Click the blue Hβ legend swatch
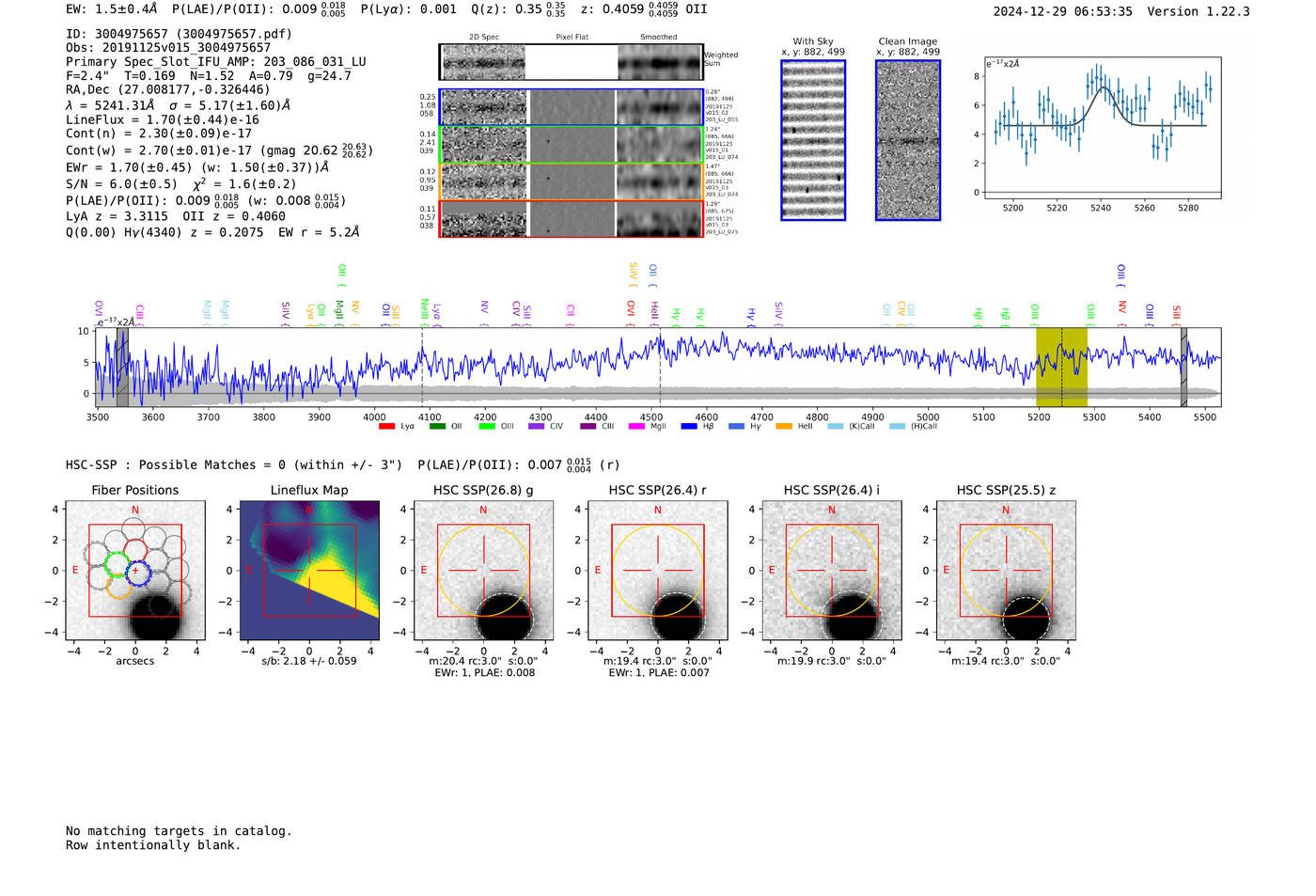Viewport: 1316px width, 896px height. (x=689, y=427)
